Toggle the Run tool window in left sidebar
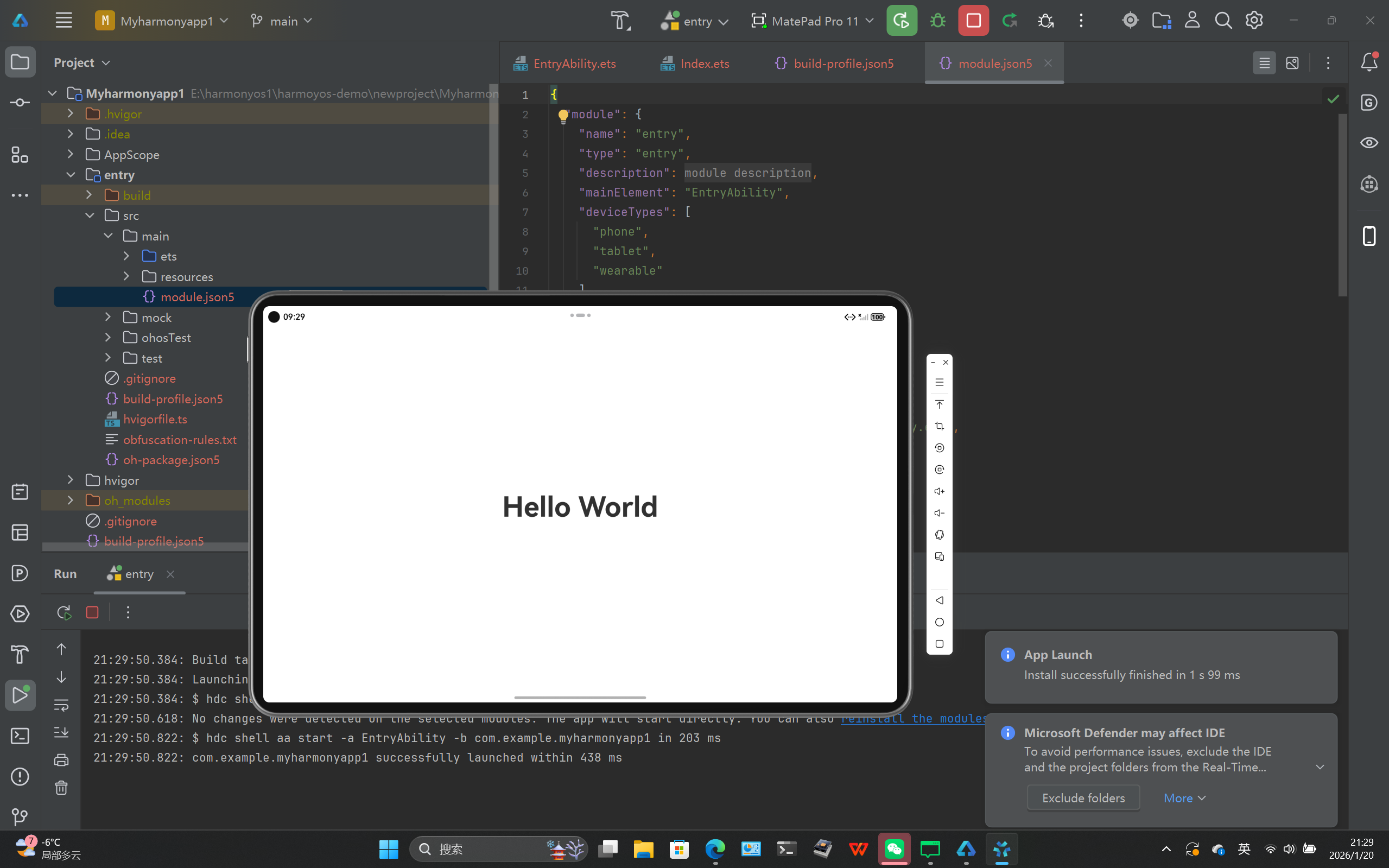The height and width of the screenshot is (868, 1389). [x=20, y=695]
